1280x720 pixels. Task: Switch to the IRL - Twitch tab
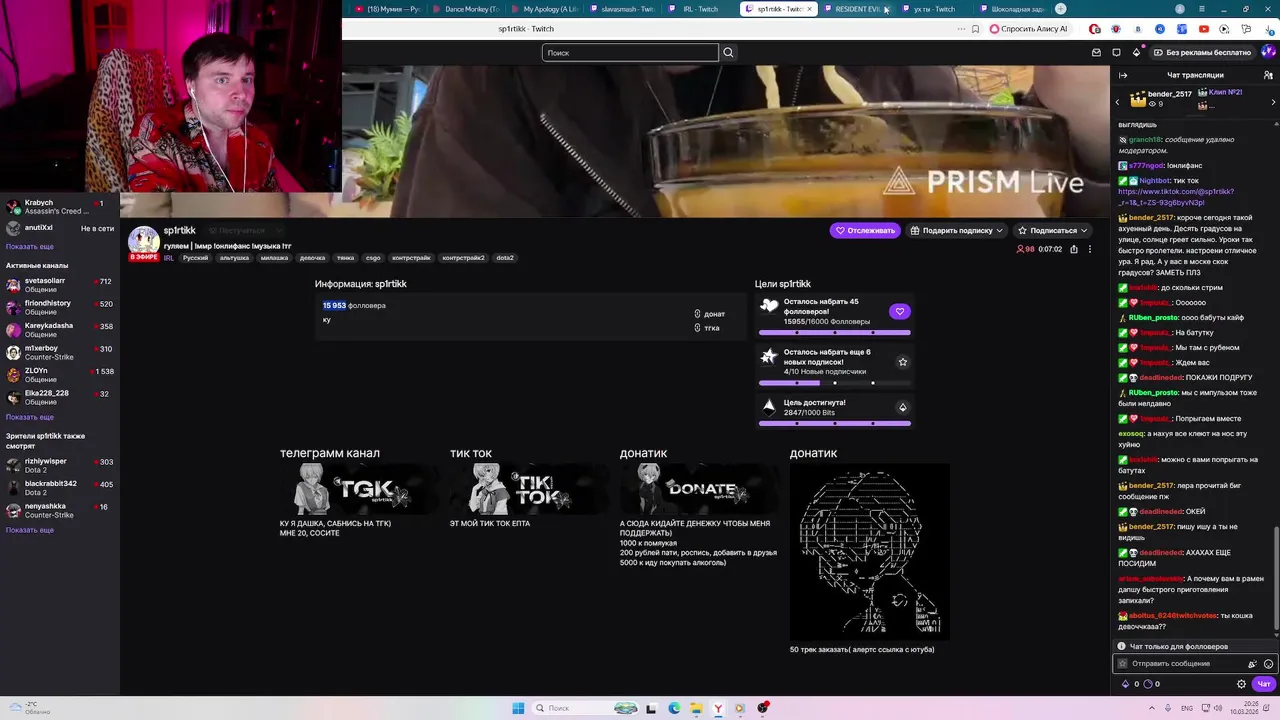pyautogui.click(x=700, y=9)
